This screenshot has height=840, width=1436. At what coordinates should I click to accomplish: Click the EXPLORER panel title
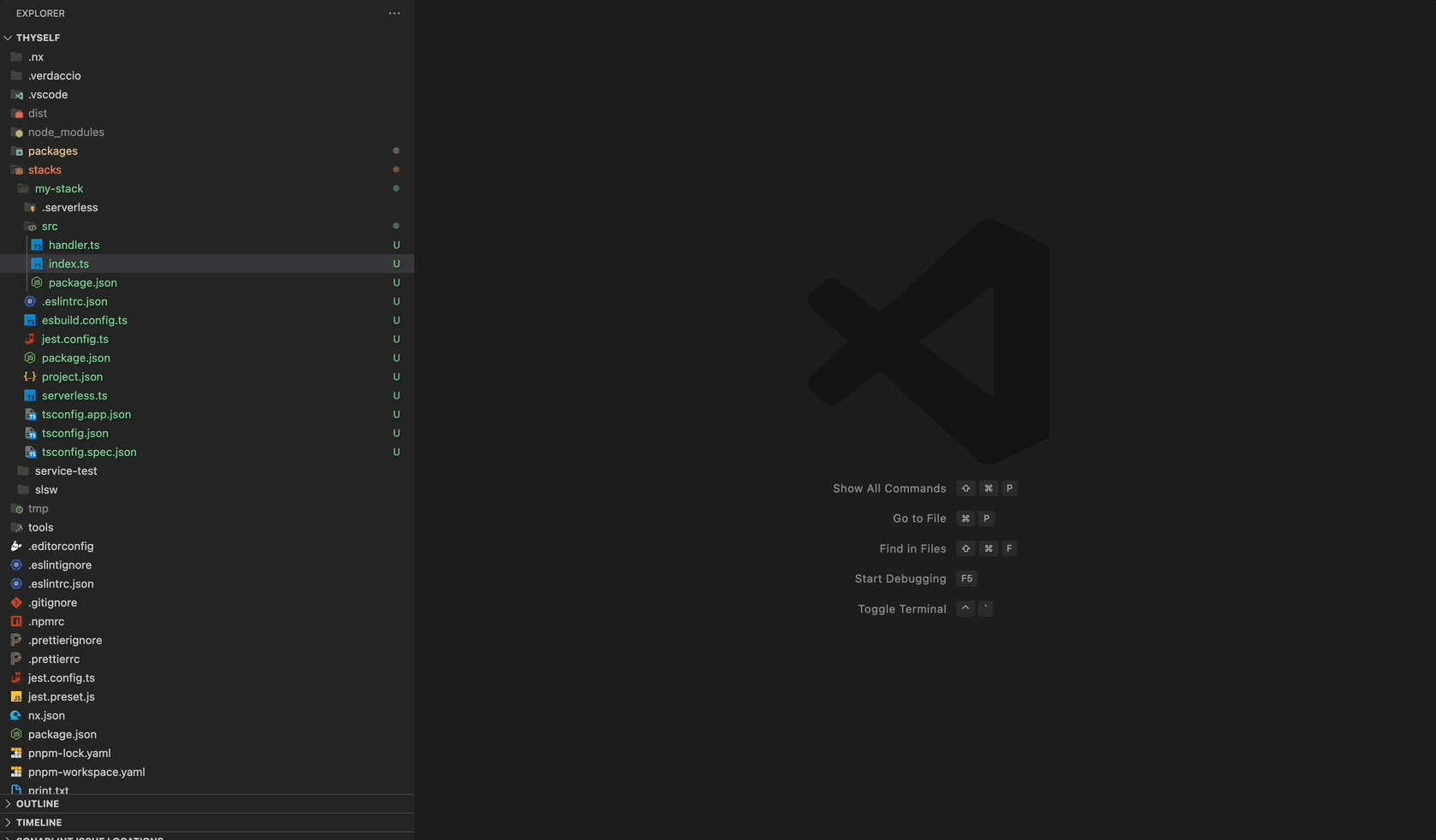(x=40, y=14)
